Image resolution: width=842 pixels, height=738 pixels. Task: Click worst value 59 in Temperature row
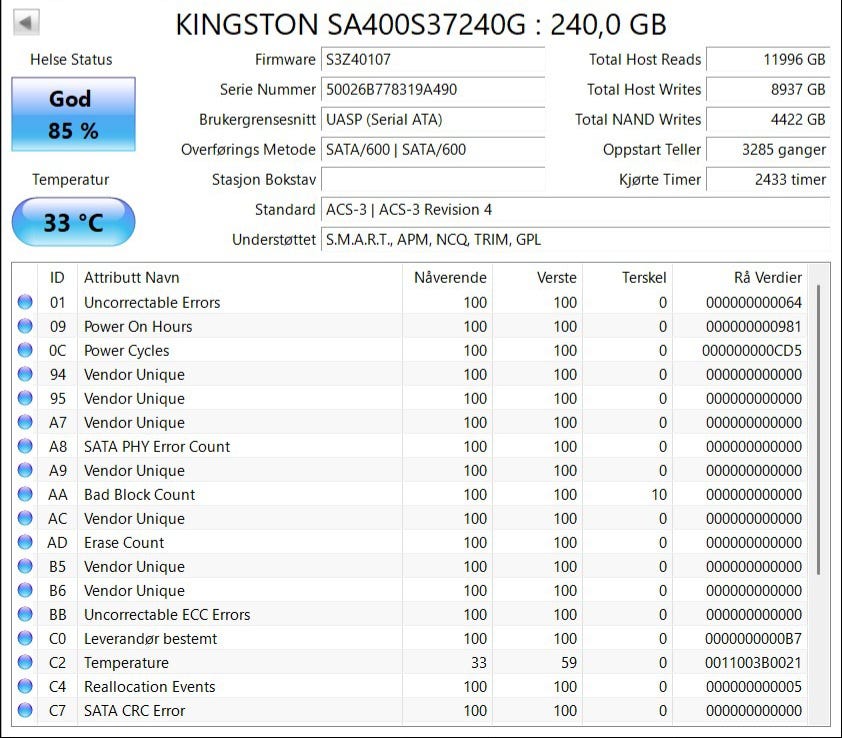(569, 663)
